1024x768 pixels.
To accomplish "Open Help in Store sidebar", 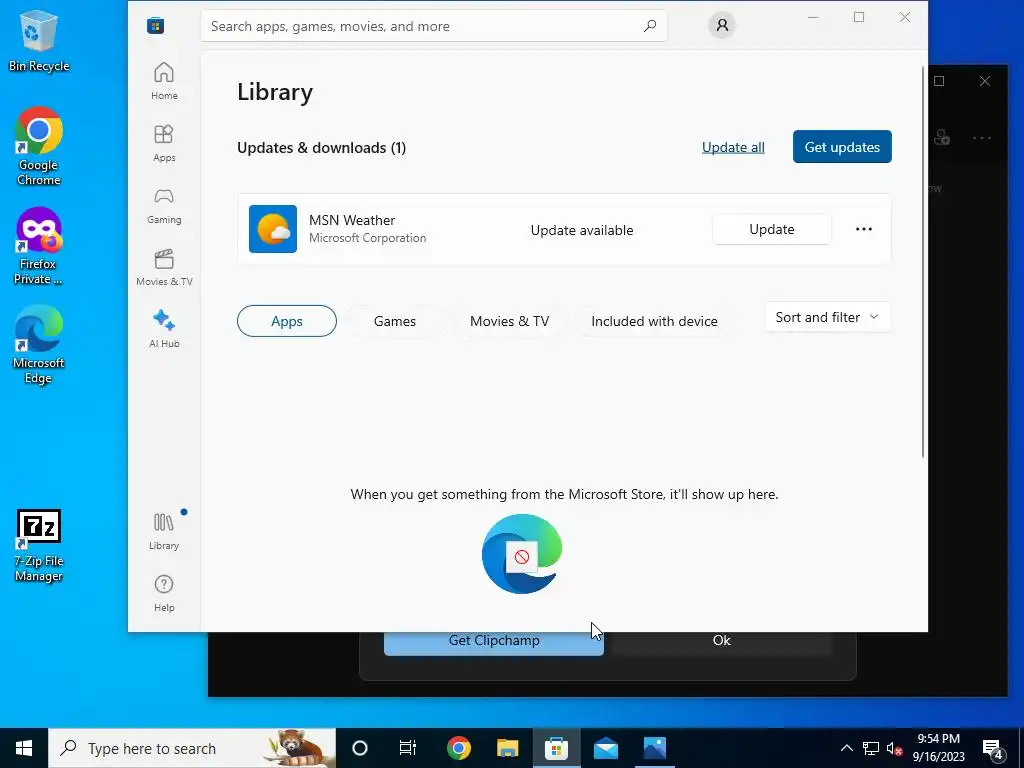I will pos(164,594).
